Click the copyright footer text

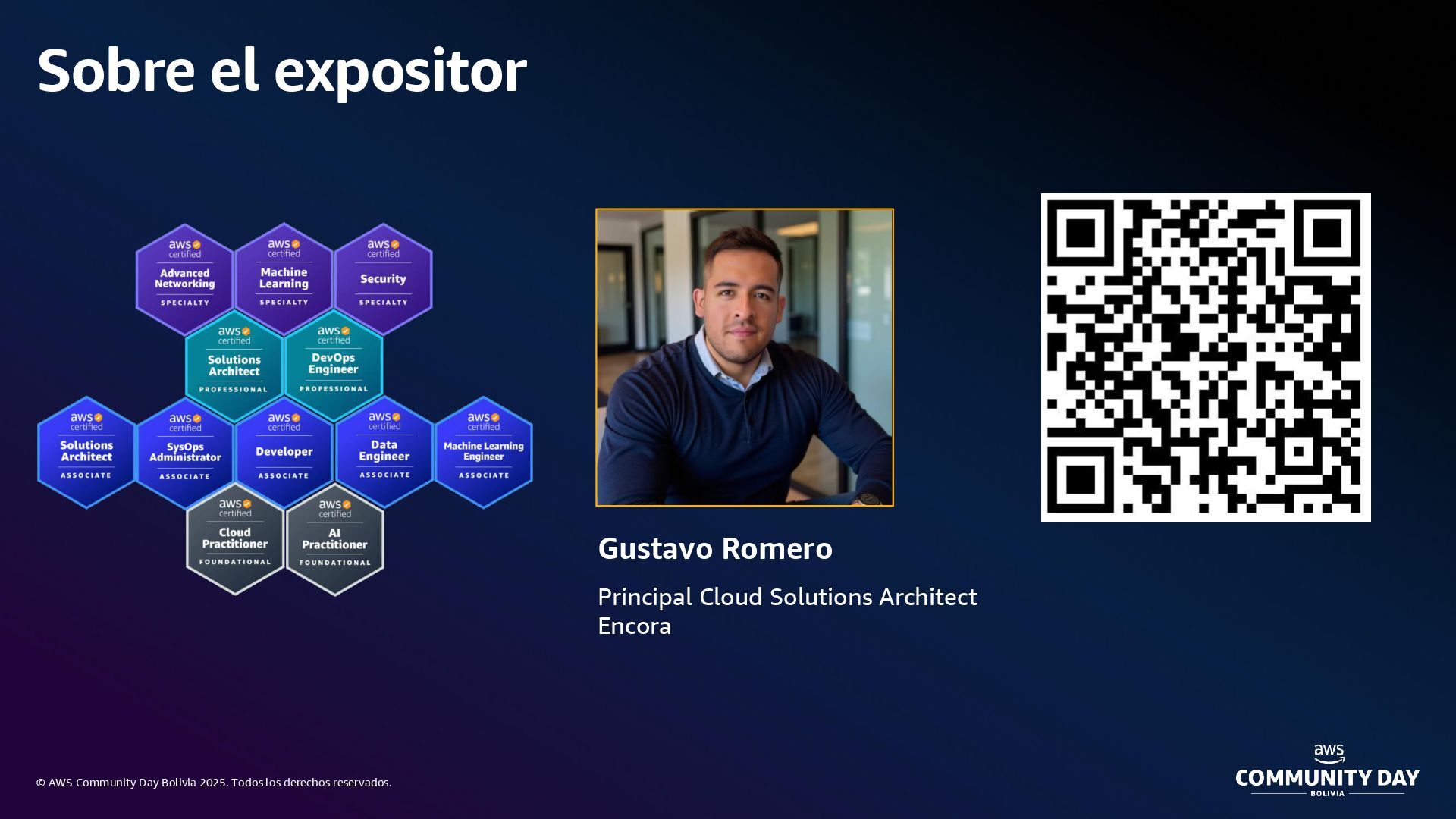(x=214, y=783)
